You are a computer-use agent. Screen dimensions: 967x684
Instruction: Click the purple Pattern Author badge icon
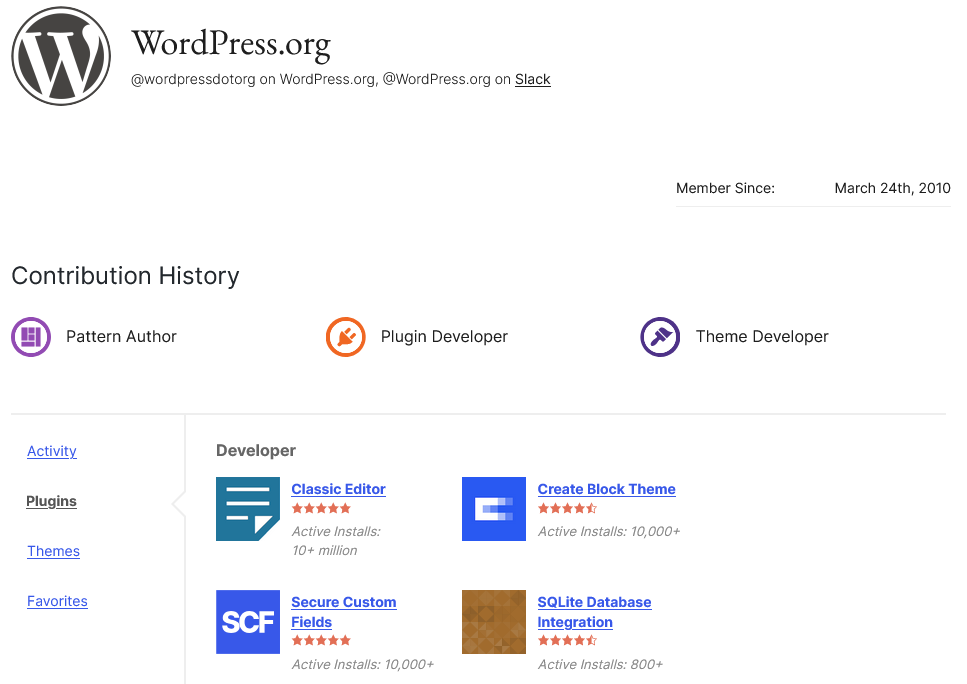pyautogui.click(x=31, y=337)
